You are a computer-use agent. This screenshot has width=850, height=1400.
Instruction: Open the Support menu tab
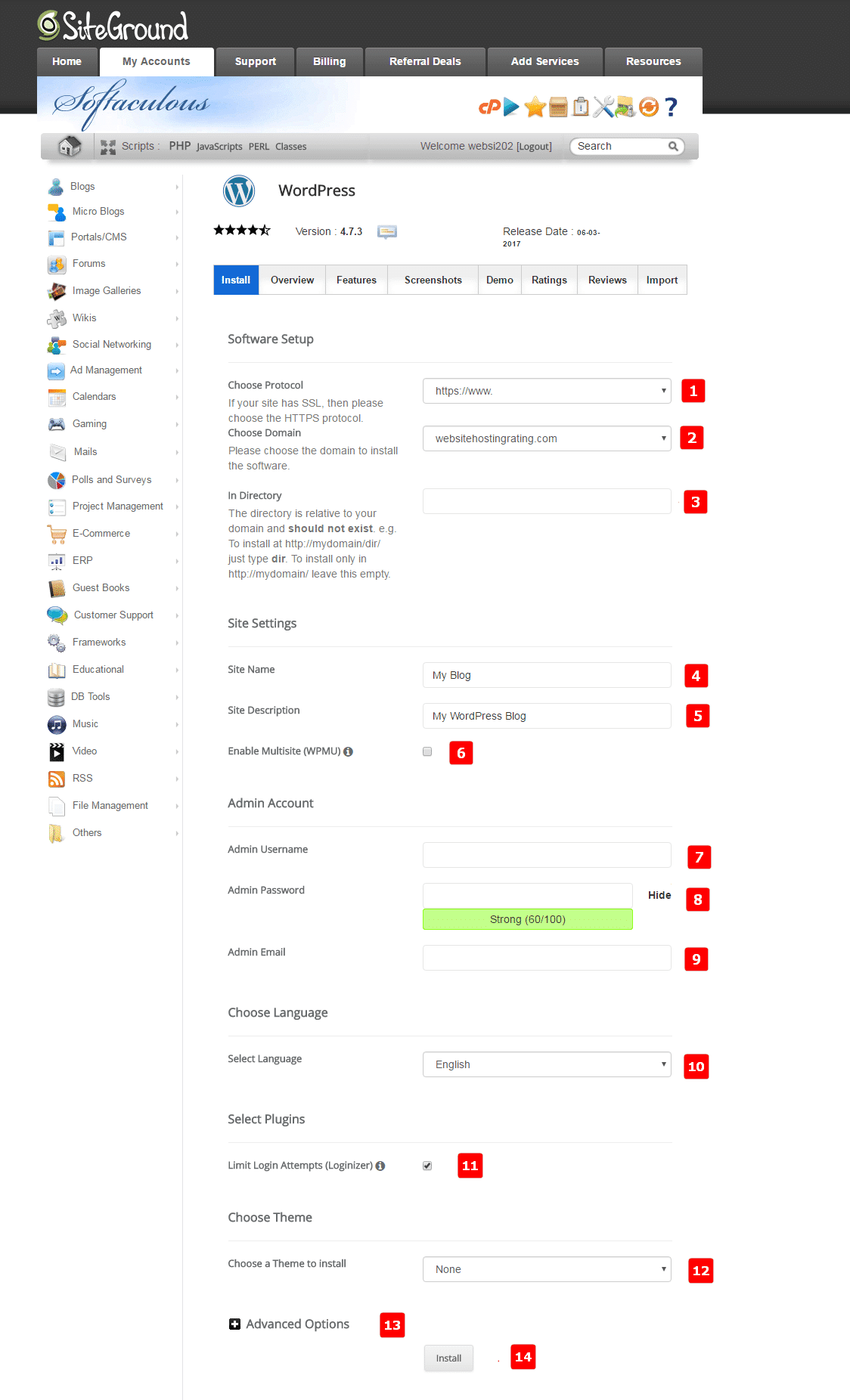point(255,61)
